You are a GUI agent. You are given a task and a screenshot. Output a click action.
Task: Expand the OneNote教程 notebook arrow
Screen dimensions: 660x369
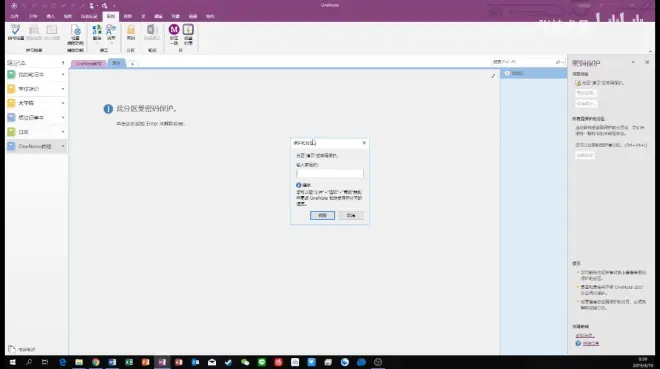[63, 146]
